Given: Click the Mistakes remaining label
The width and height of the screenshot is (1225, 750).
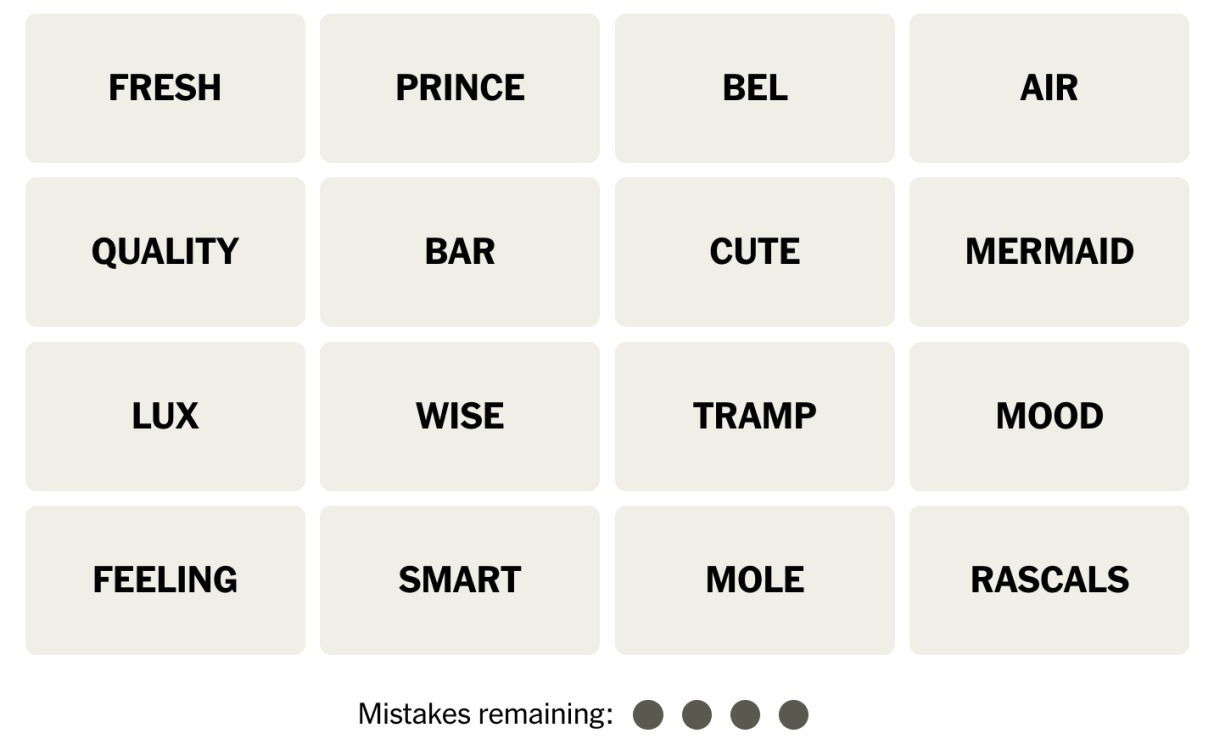Looking at the screenshot, I should (x=485, y=715).
